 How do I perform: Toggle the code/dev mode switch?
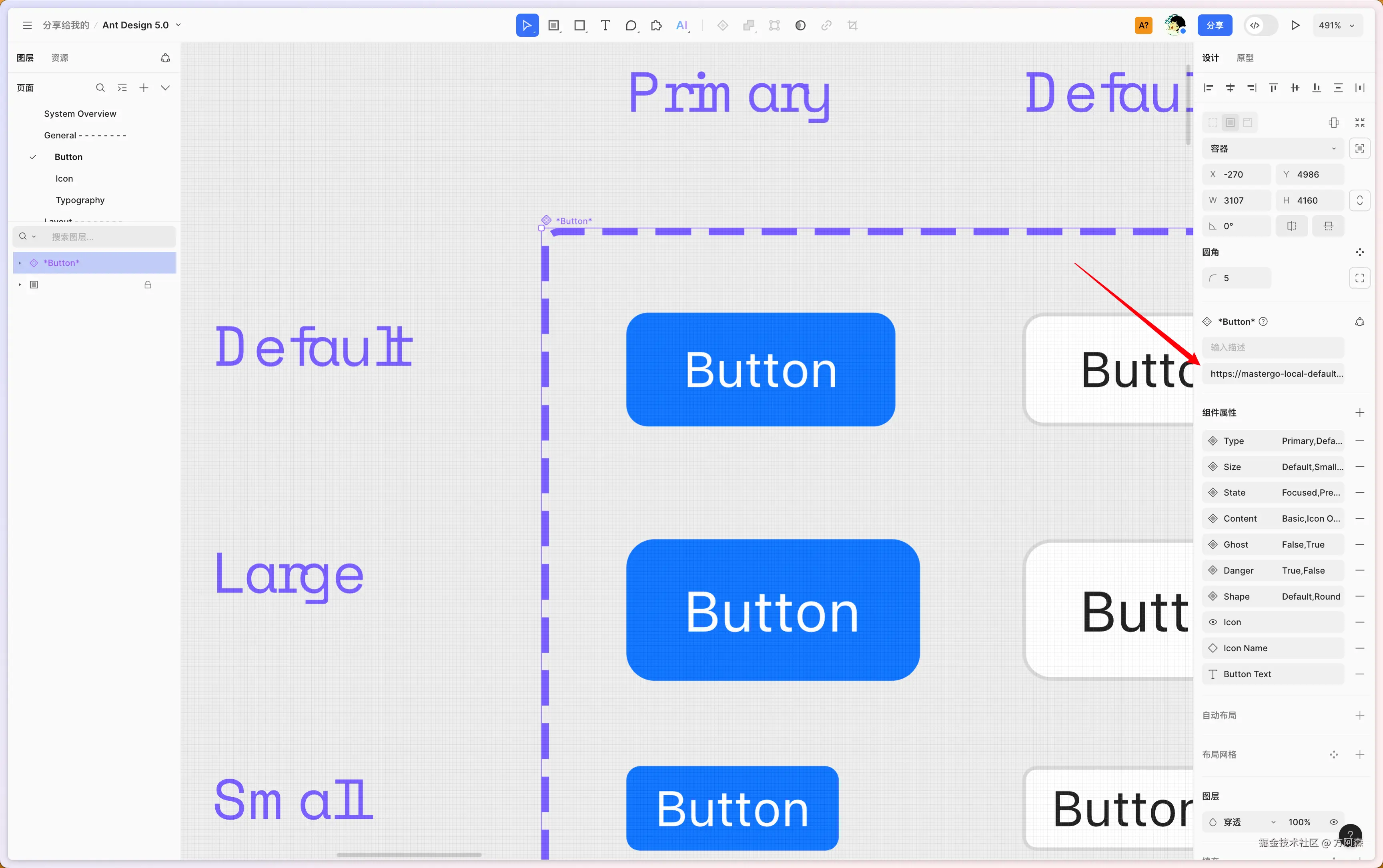coord(1260,25)
